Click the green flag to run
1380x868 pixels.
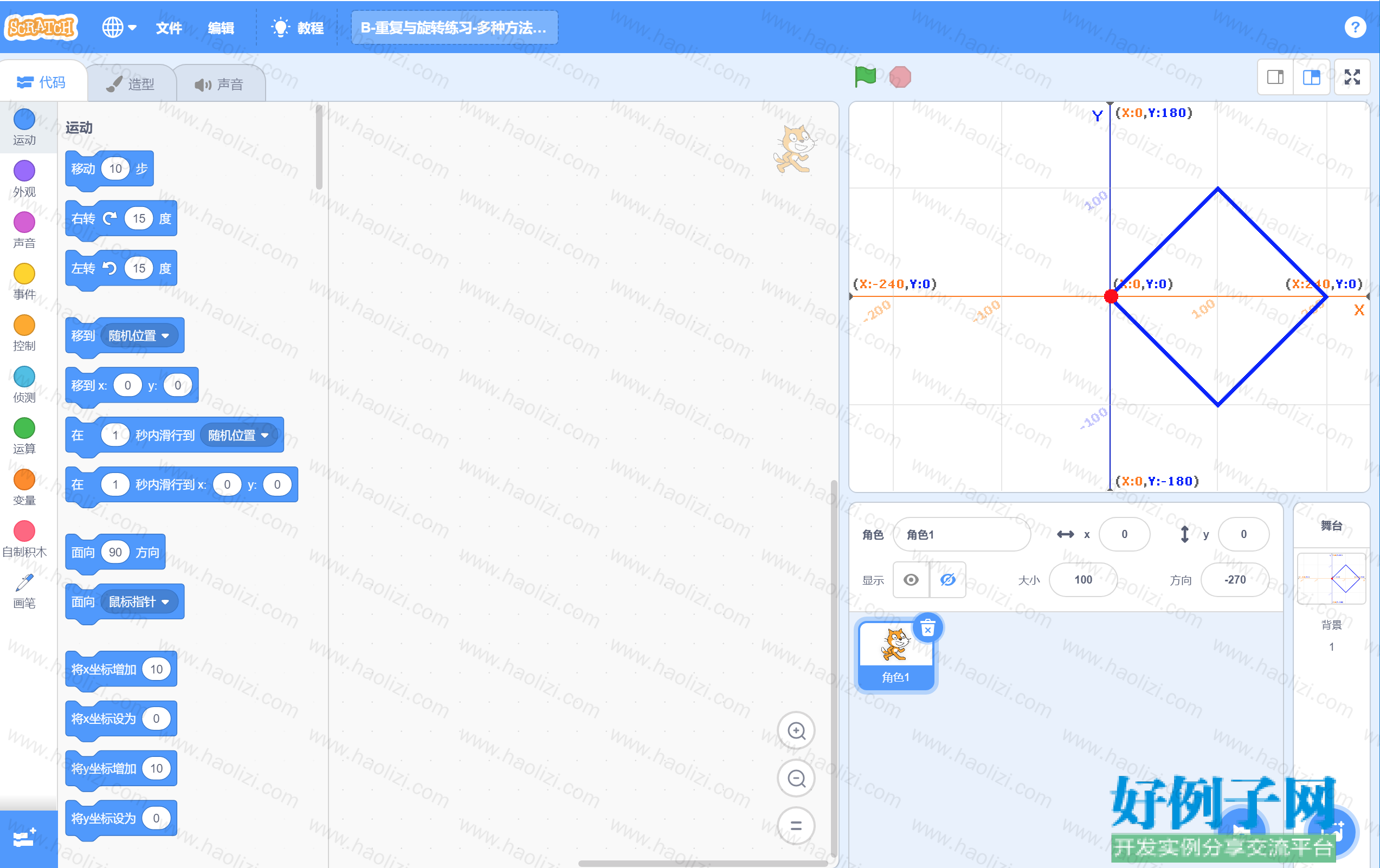pos(865,77)
